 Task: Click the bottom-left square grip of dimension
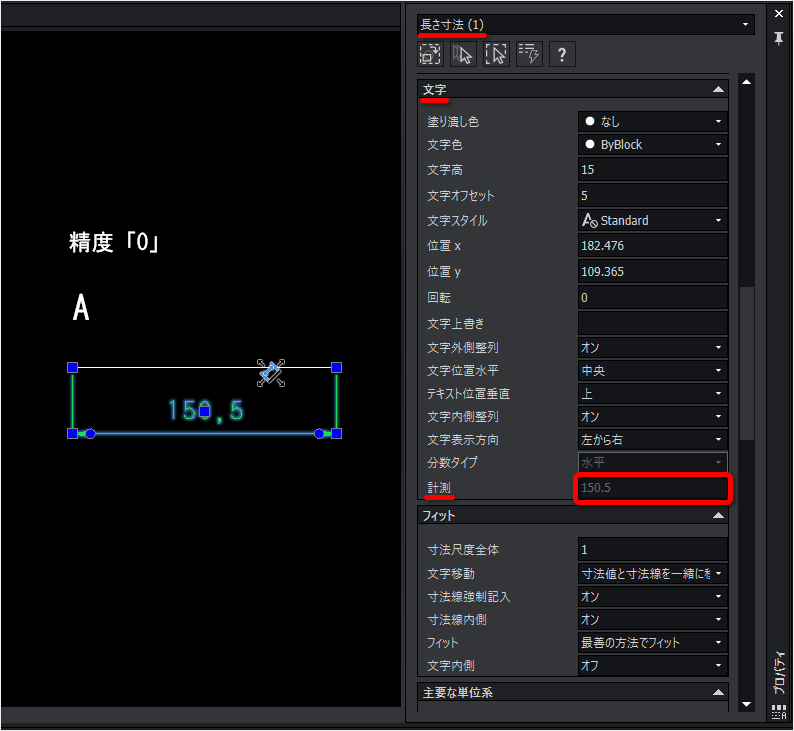point(72,433)
